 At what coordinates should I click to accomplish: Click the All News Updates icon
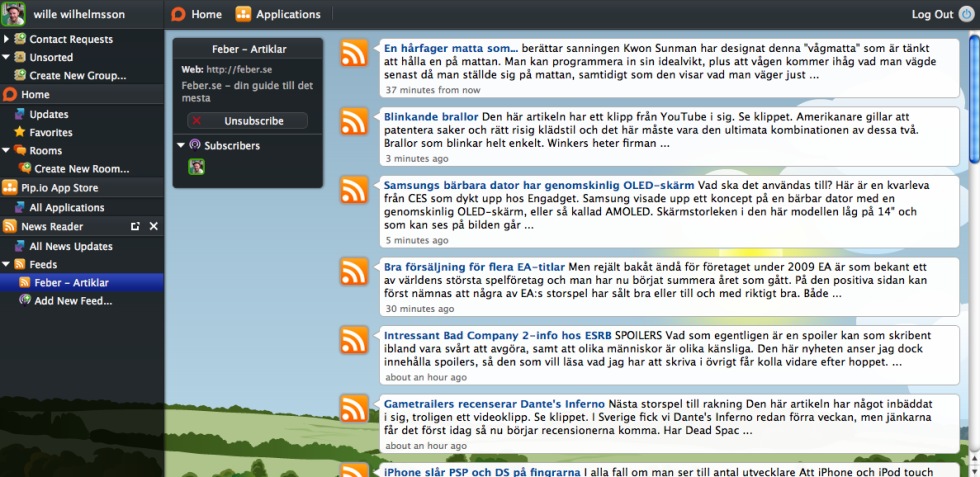20,246
